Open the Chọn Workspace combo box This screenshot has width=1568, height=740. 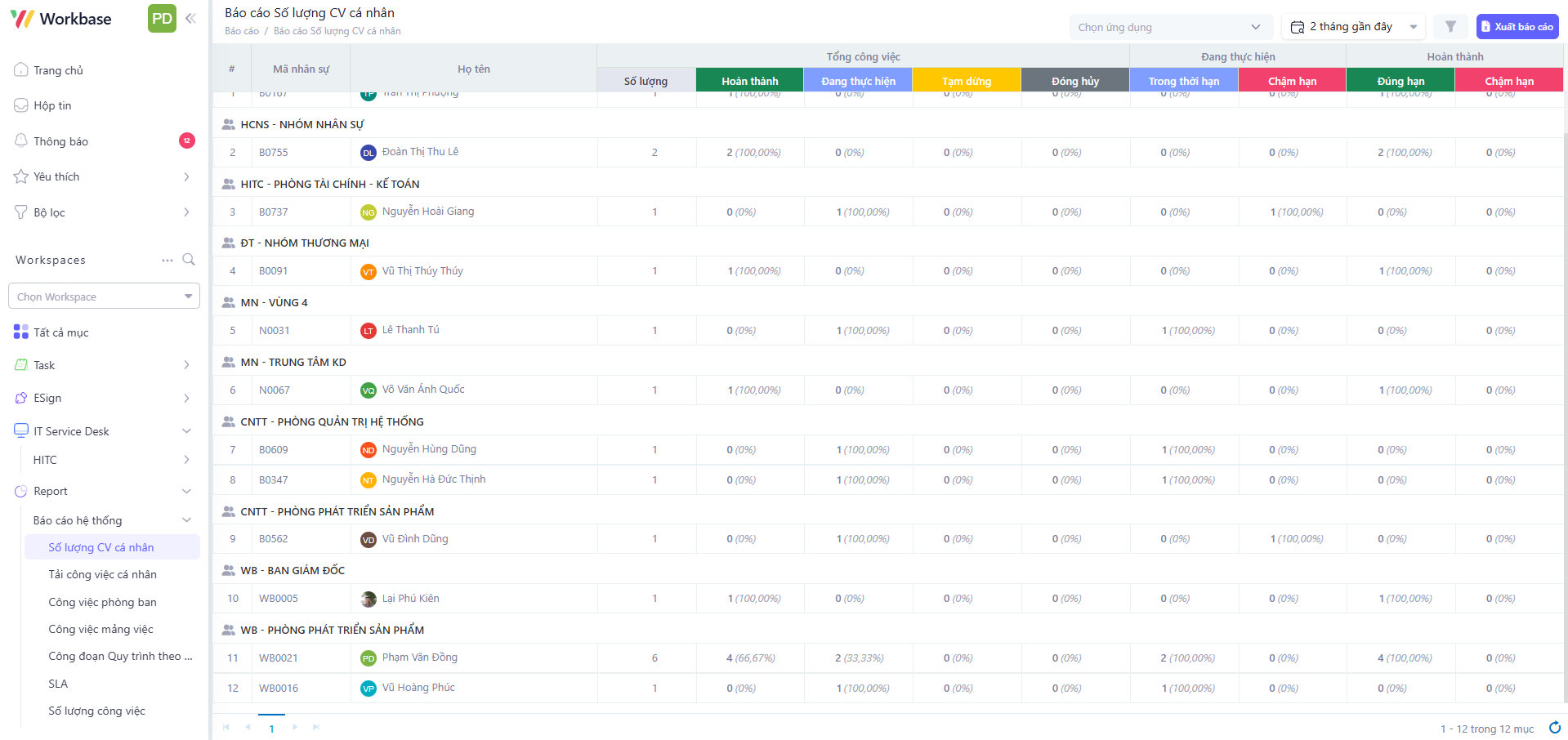(104, 296)
